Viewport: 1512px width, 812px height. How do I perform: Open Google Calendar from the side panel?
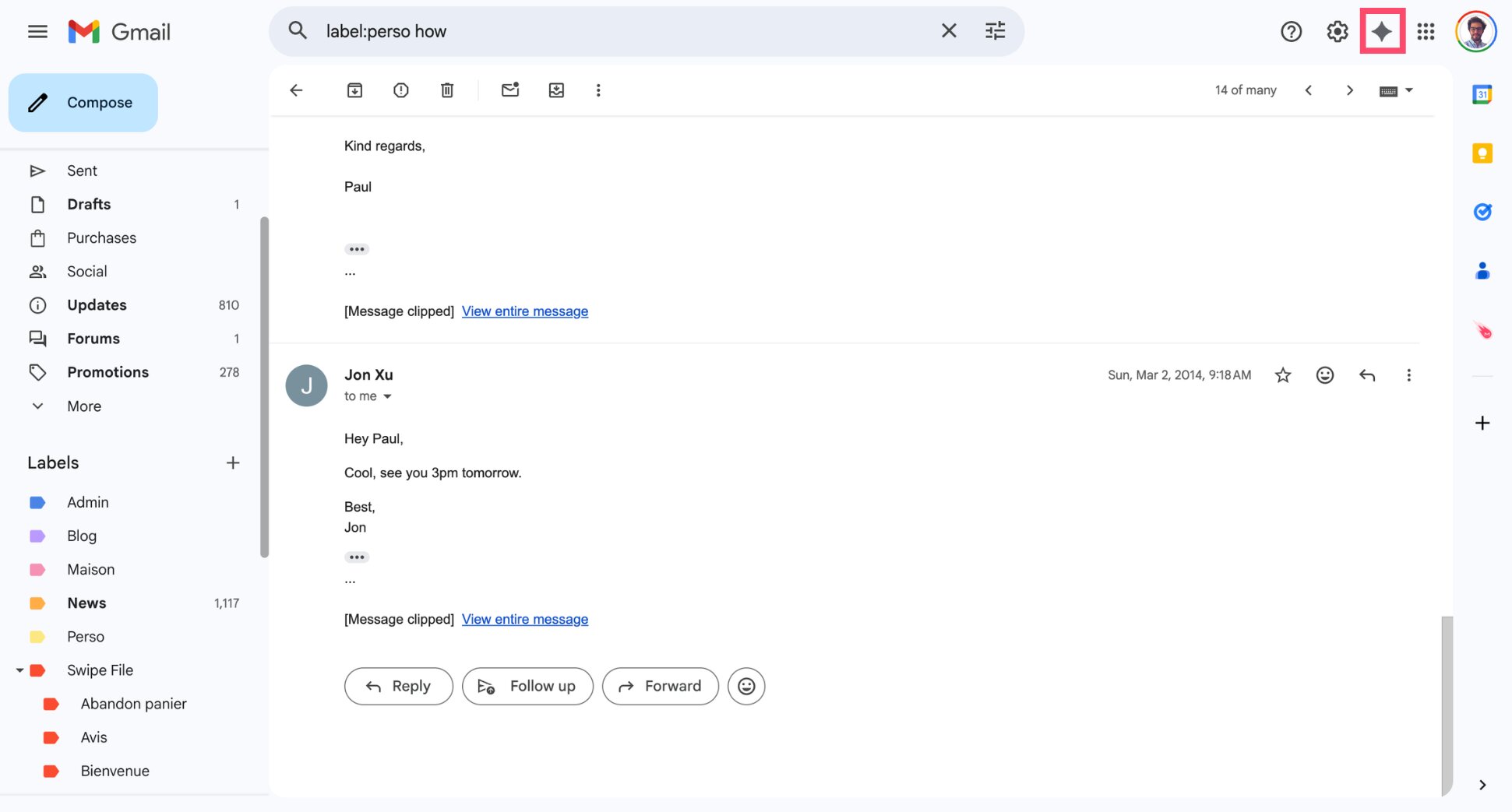coord(1482,93)
